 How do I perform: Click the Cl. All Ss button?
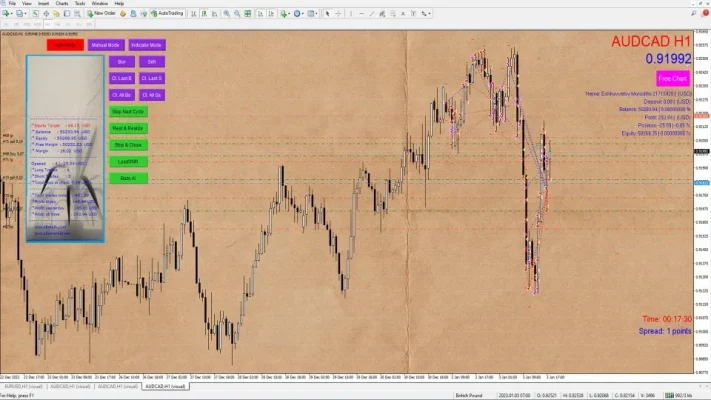151,95
